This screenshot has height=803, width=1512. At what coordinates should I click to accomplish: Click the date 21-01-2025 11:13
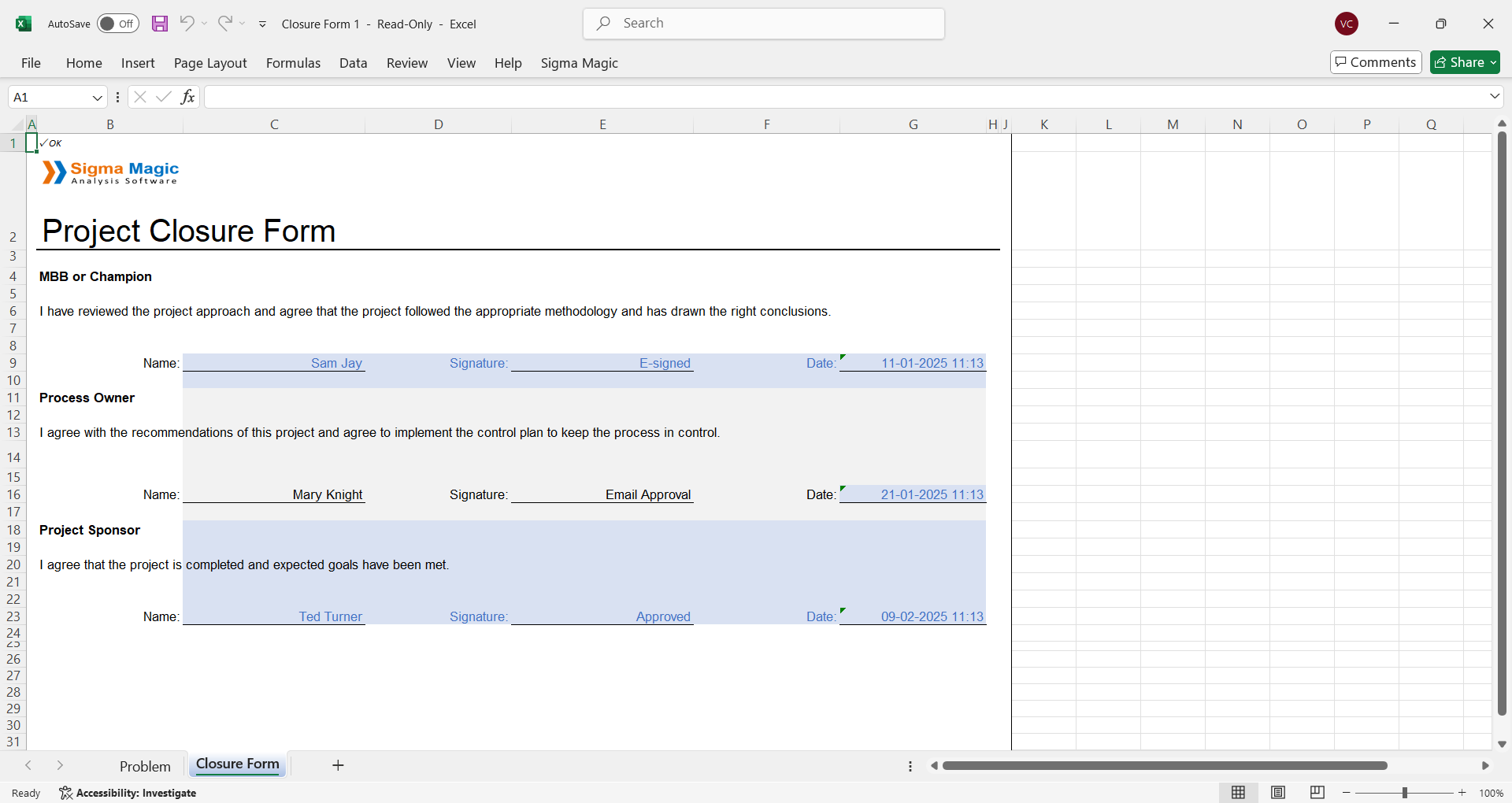point(913,494)
